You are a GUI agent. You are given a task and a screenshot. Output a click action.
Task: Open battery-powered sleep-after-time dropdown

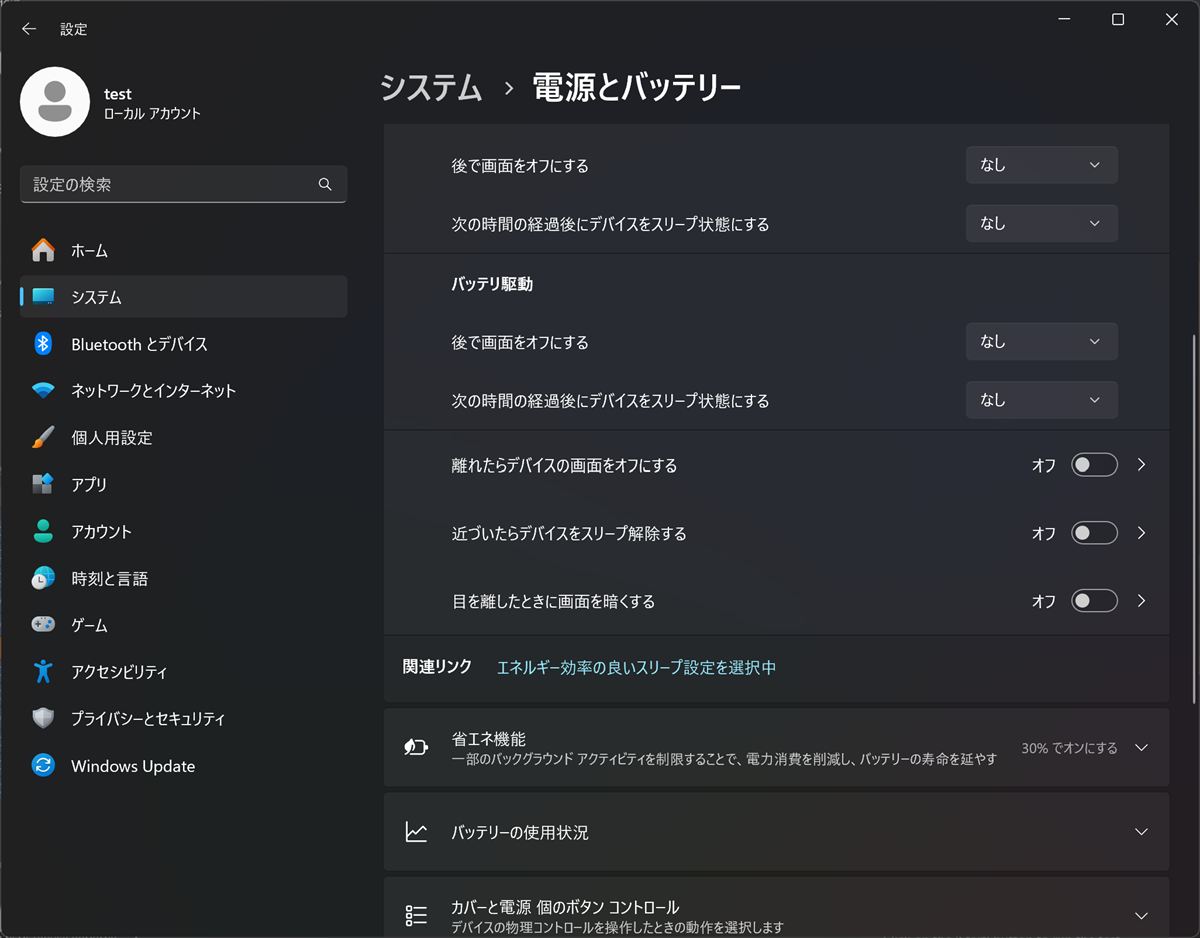tap(1041, 400)
